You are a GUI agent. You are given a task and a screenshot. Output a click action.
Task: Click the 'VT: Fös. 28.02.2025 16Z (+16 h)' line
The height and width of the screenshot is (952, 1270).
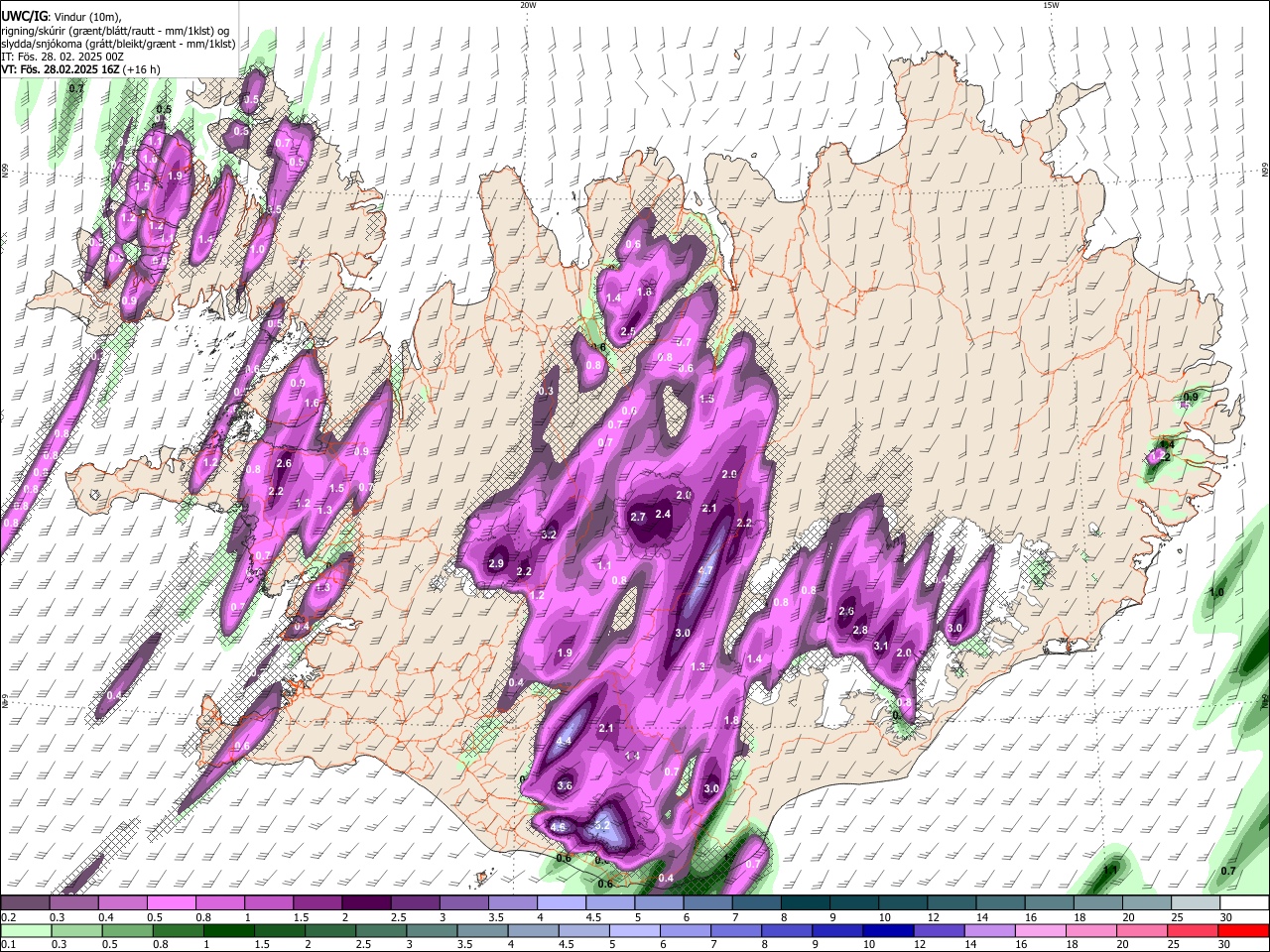[x=80, y=69]
